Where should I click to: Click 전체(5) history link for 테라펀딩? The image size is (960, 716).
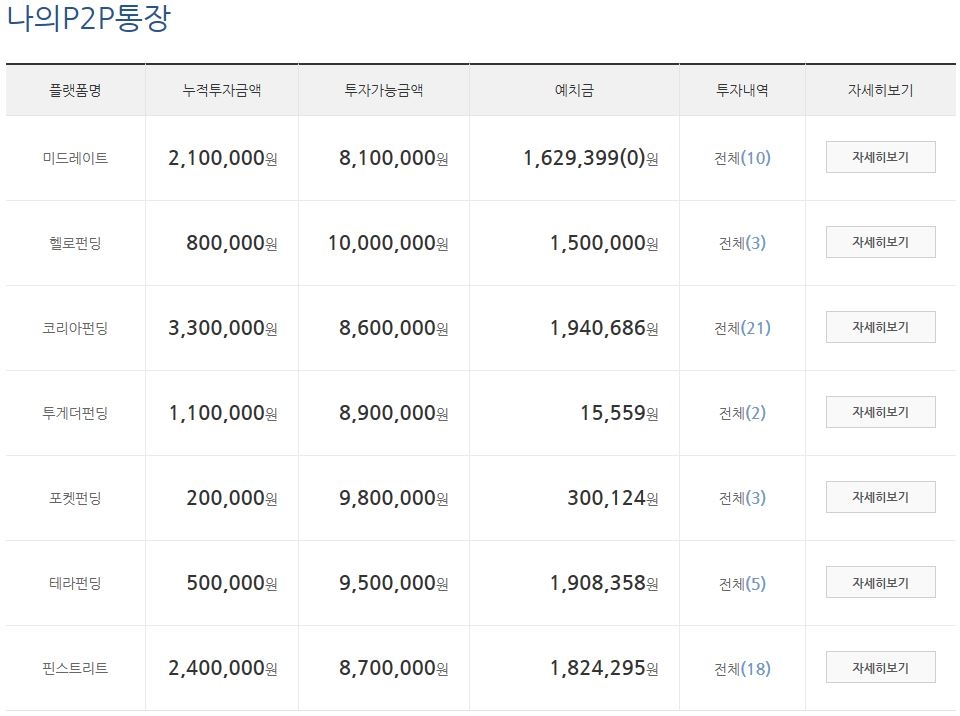coord(742,583)
